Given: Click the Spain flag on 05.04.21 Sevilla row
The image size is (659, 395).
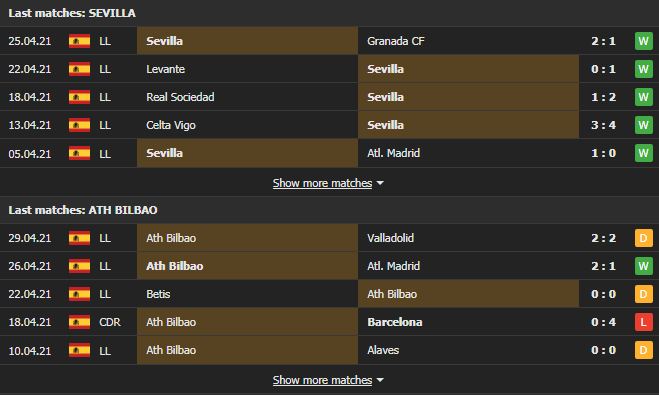Looking at the screenshot, I should click(x=79, y=153).
